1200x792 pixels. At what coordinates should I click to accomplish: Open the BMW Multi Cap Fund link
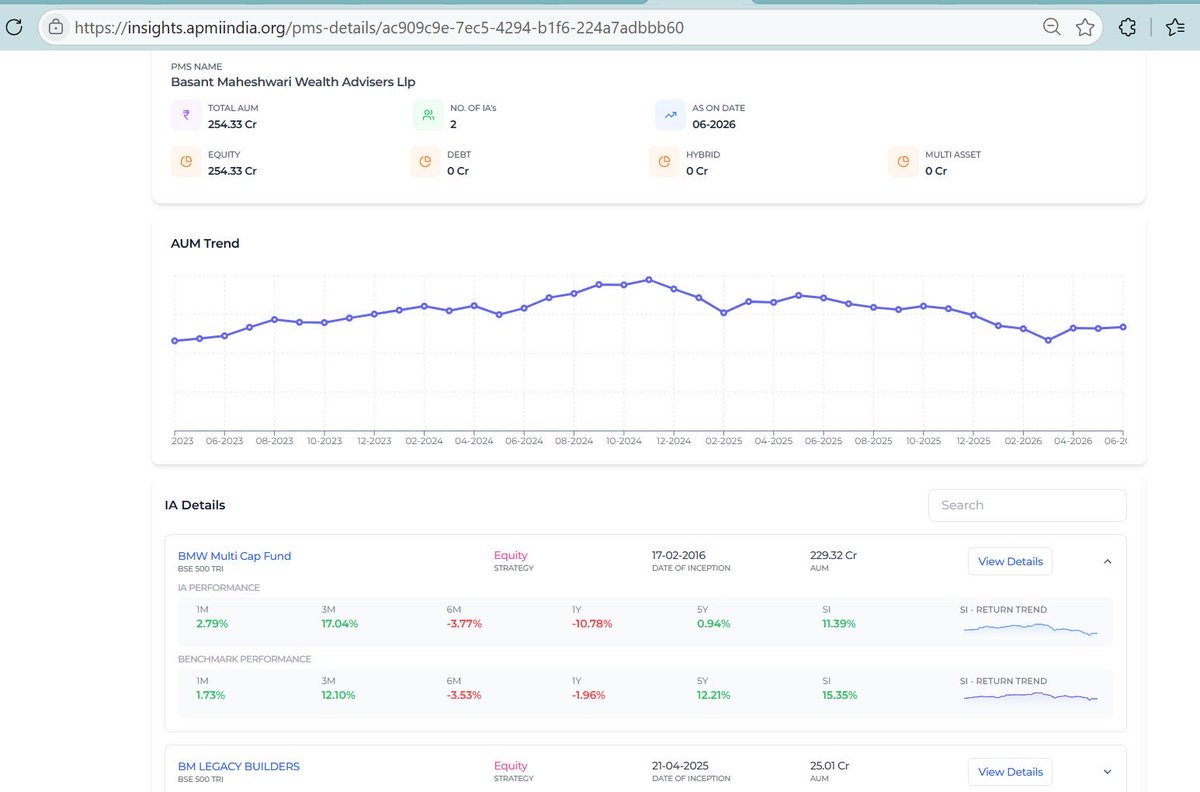pos(234,556)
